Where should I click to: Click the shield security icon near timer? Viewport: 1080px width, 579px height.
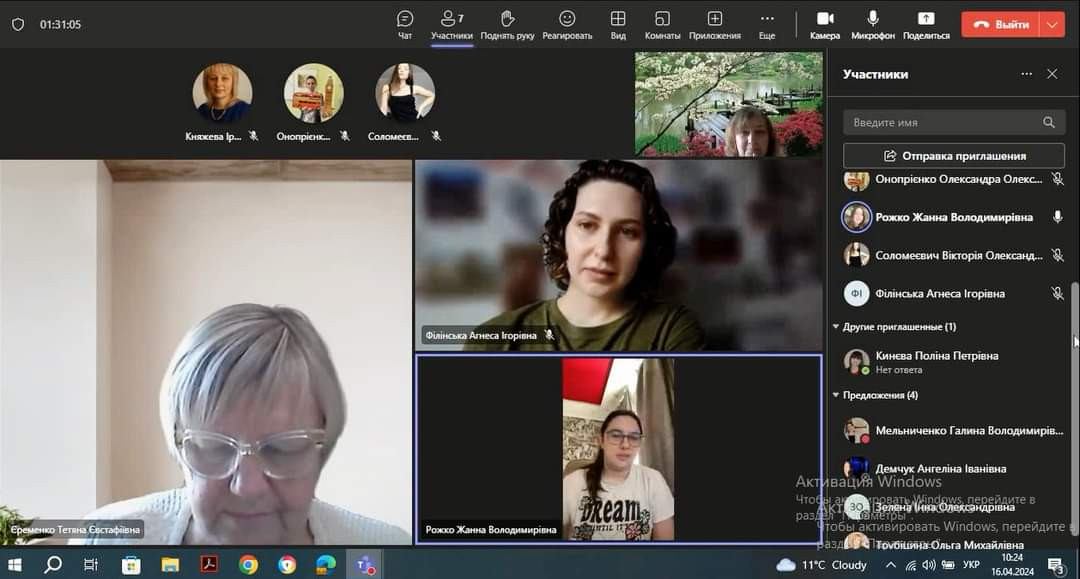click(18, 24)
